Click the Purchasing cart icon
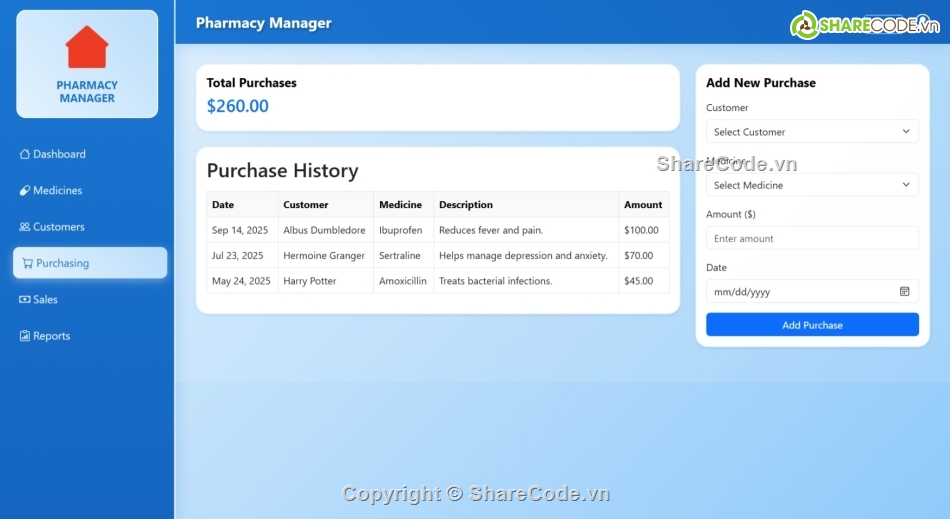 27,263
